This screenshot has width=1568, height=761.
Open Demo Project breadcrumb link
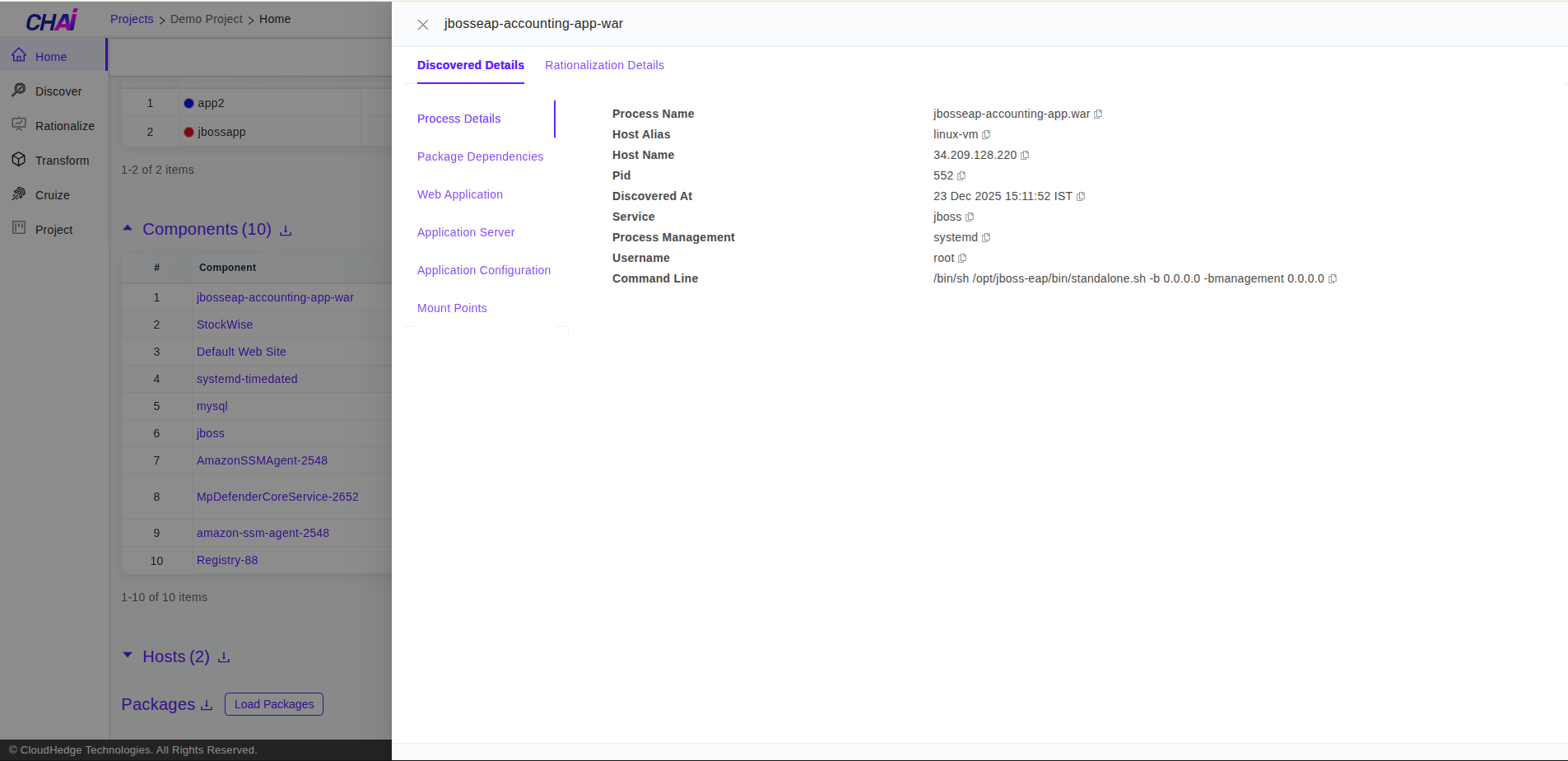[x=207, y=19]
